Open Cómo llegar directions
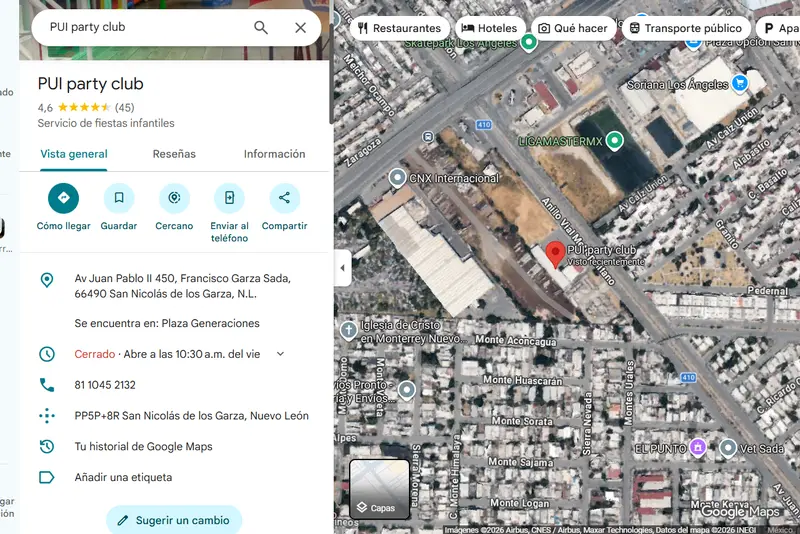The height and width of the screenshot is (534, 800). tap(63, 197)
